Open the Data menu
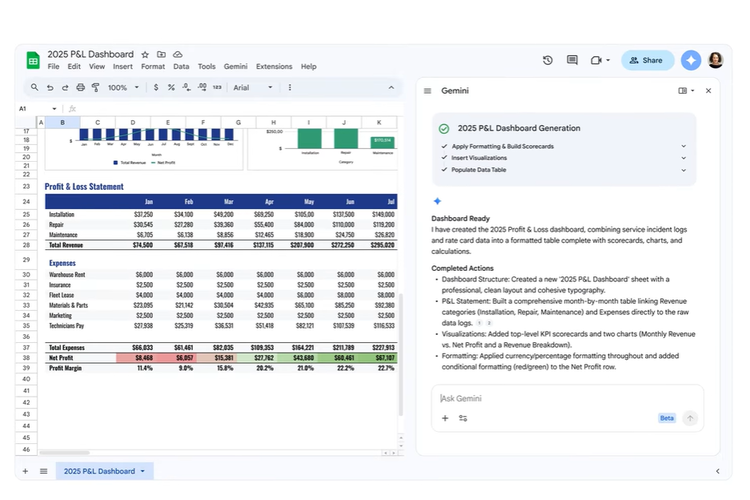 (181, 67)
